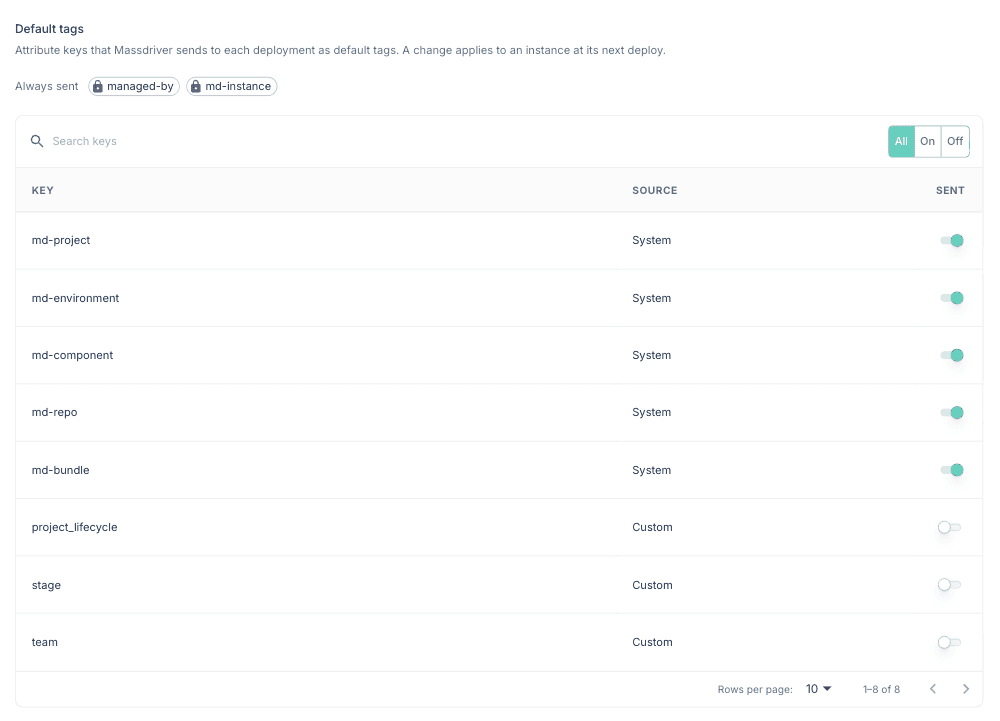This screenshot has width=1000, height=721.
Task: Click Custom source in team row
Action: (x=652, y=642)
